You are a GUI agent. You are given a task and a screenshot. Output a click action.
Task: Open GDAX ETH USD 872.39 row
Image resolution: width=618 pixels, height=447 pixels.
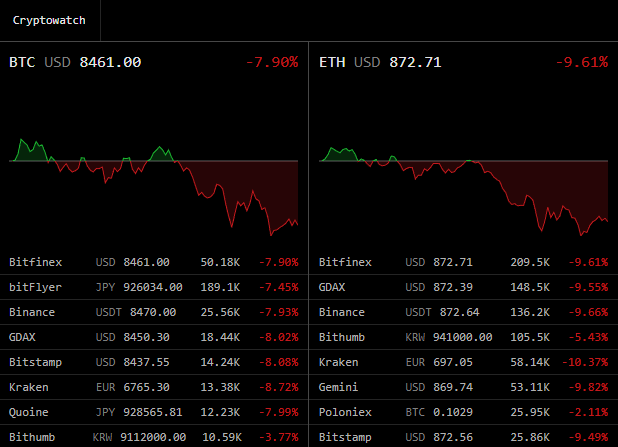coord(464,287)
